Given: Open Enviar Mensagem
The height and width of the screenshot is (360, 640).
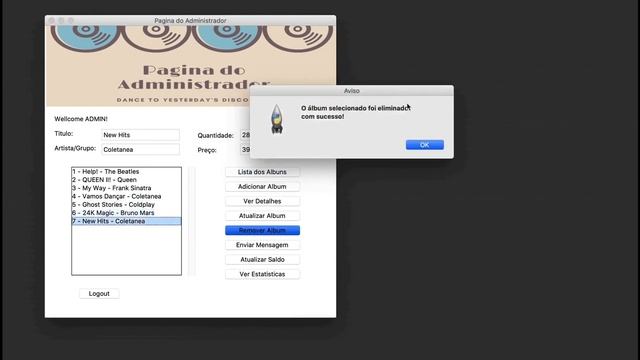Looking at the screenshot, I should pyautogui.click(x=262, y=245).
